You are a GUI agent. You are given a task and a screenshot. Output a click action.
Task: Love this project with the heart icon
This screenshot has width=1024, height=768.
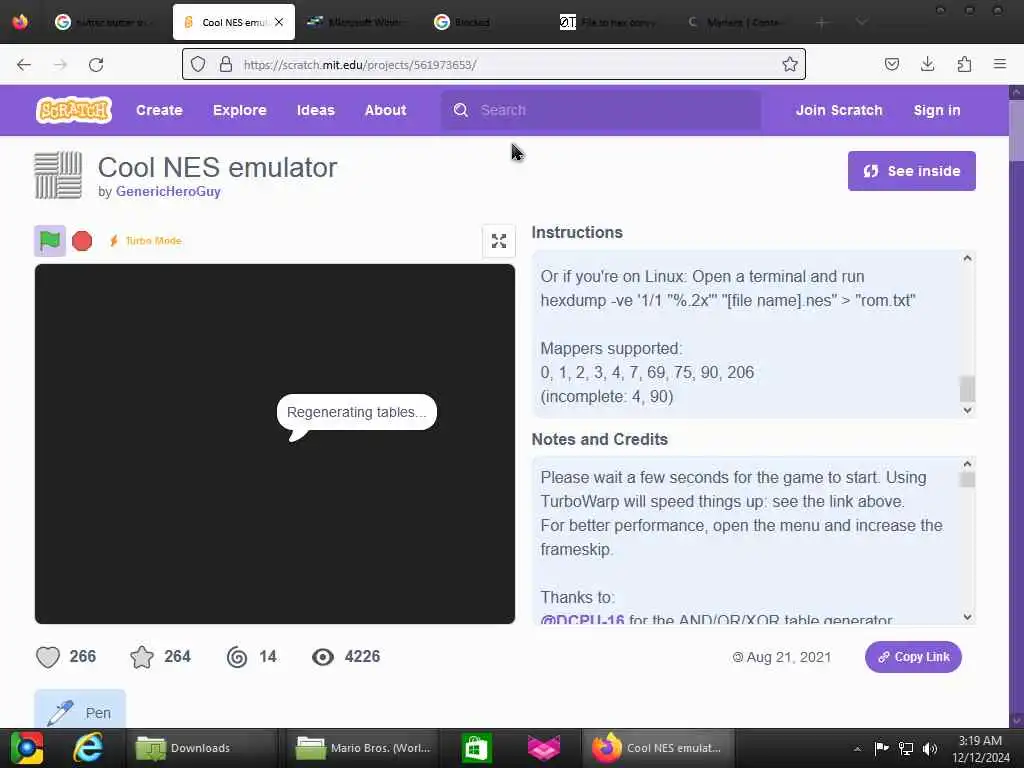tap(48, 657)
